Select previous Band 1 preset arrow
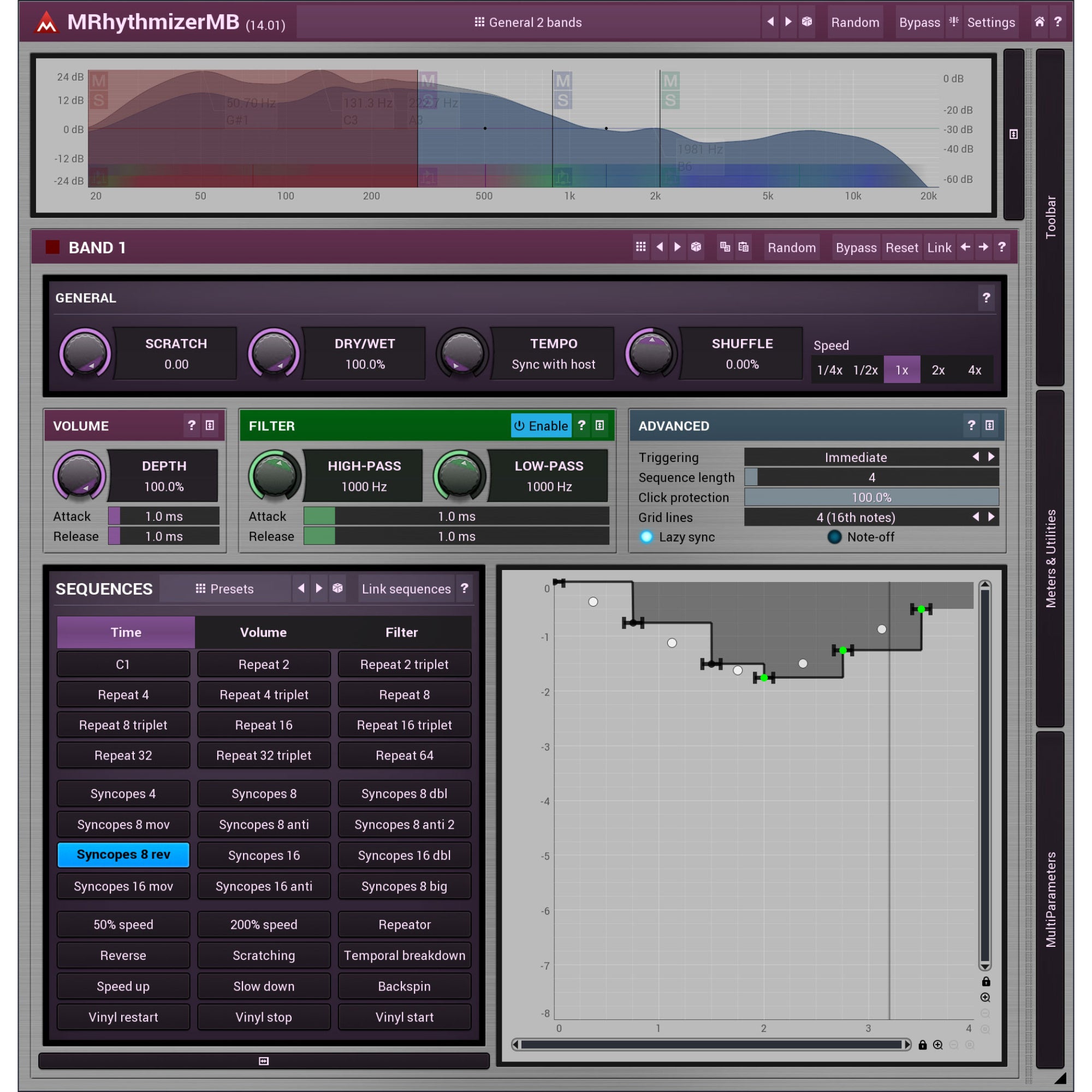Viewport: 1092px width, 1092px height. pos(659,247)
